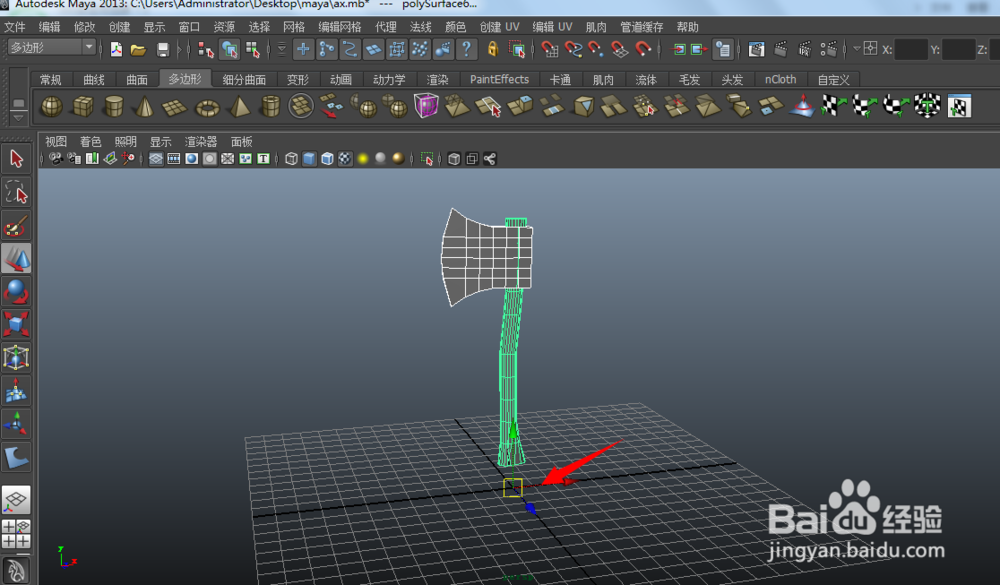Click the green Y-axis manipulator arrow
Screen dimensions: 1000x585
pos(513,431)
